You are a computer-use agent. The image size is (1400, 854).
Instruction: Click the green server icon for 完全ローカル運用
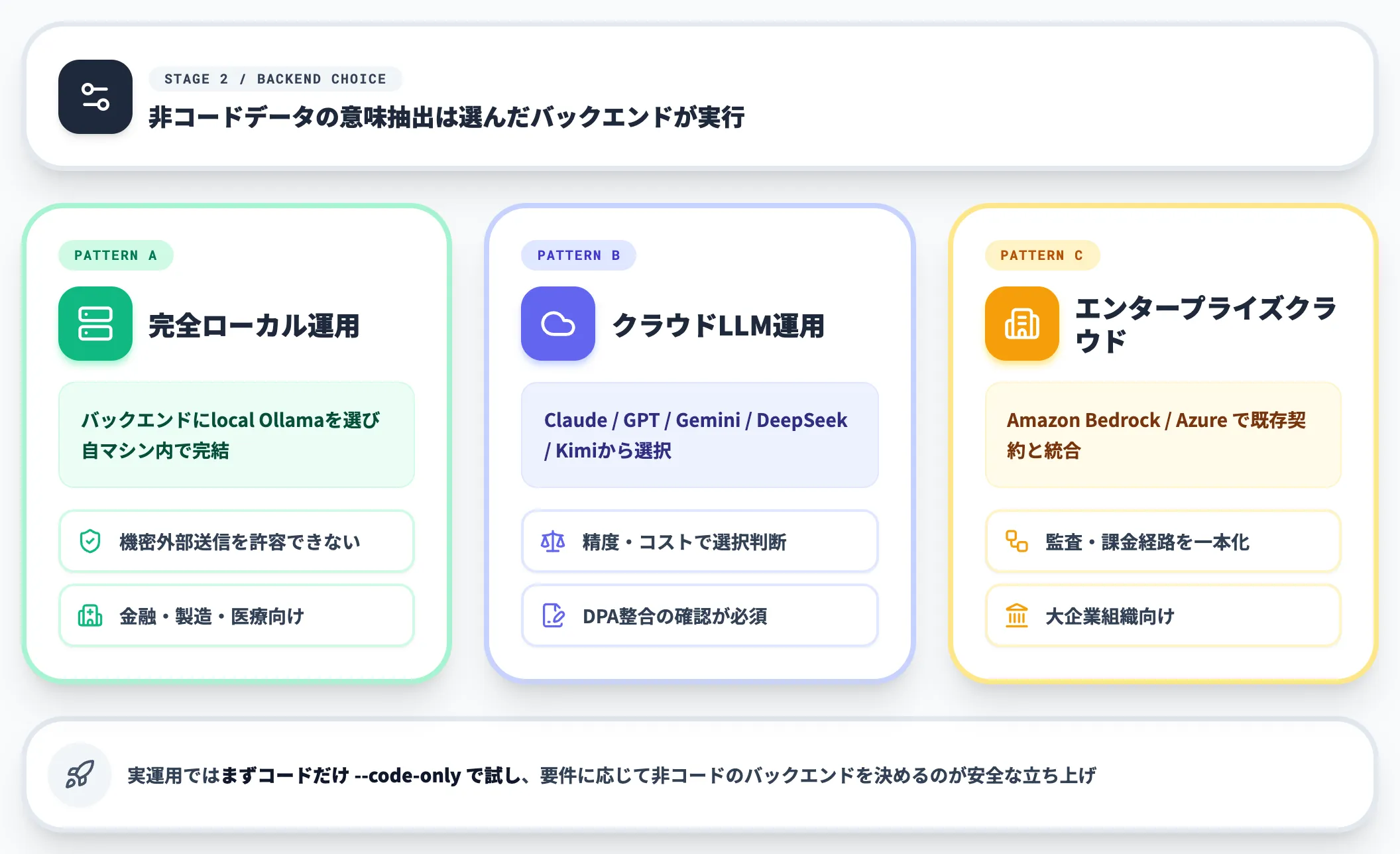coord(95,324)
